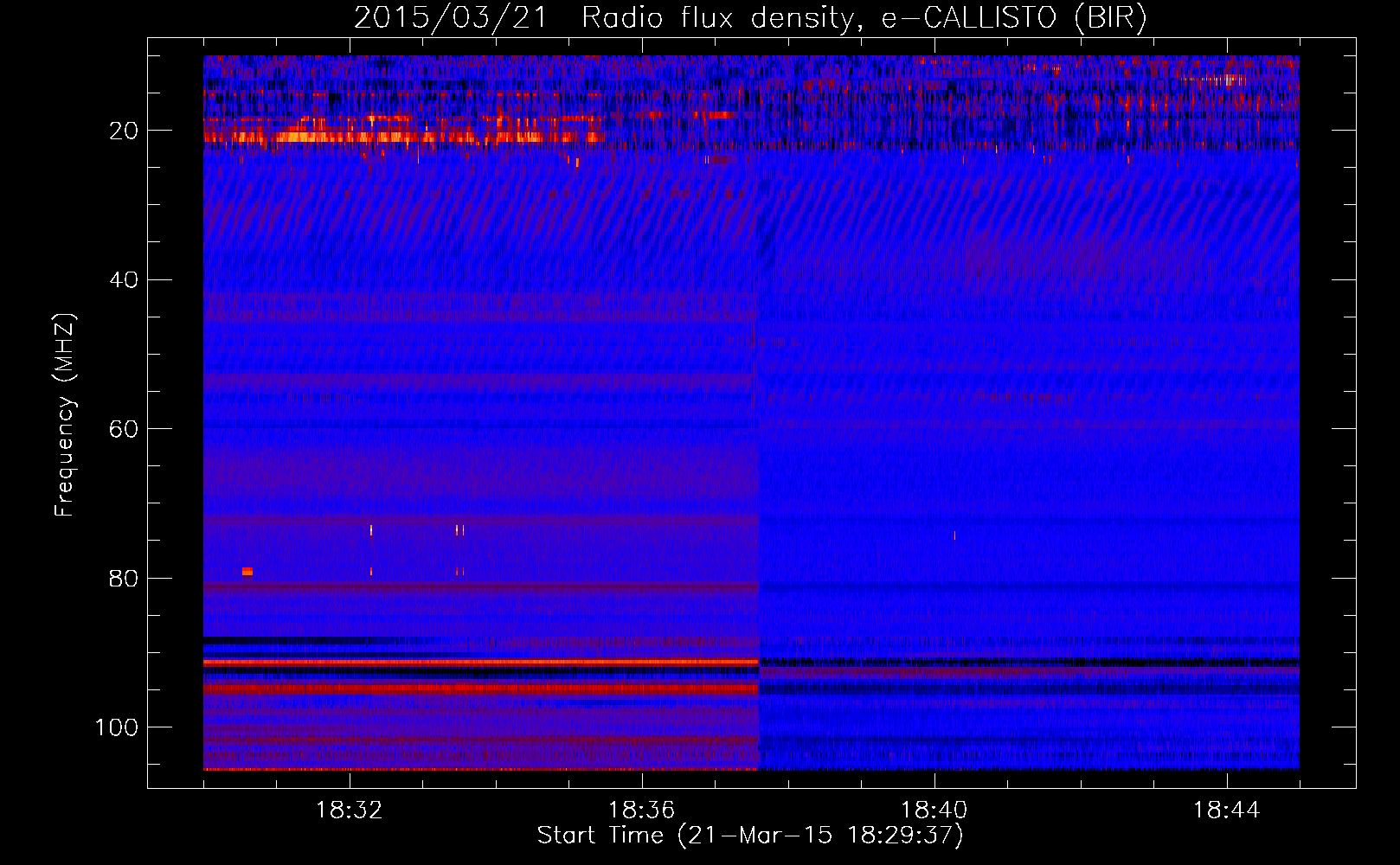1400x865 pixels.
Task: Click the 18:32 time tick label
Action: (350, 811)
